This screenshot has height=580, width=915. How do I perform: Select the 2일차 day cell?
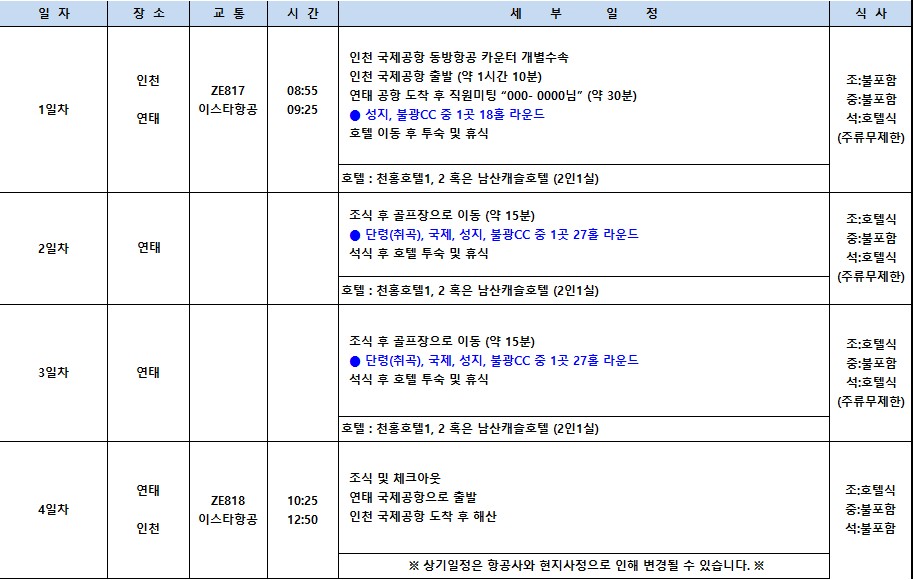pyautogui.click(x=54, y=248)
